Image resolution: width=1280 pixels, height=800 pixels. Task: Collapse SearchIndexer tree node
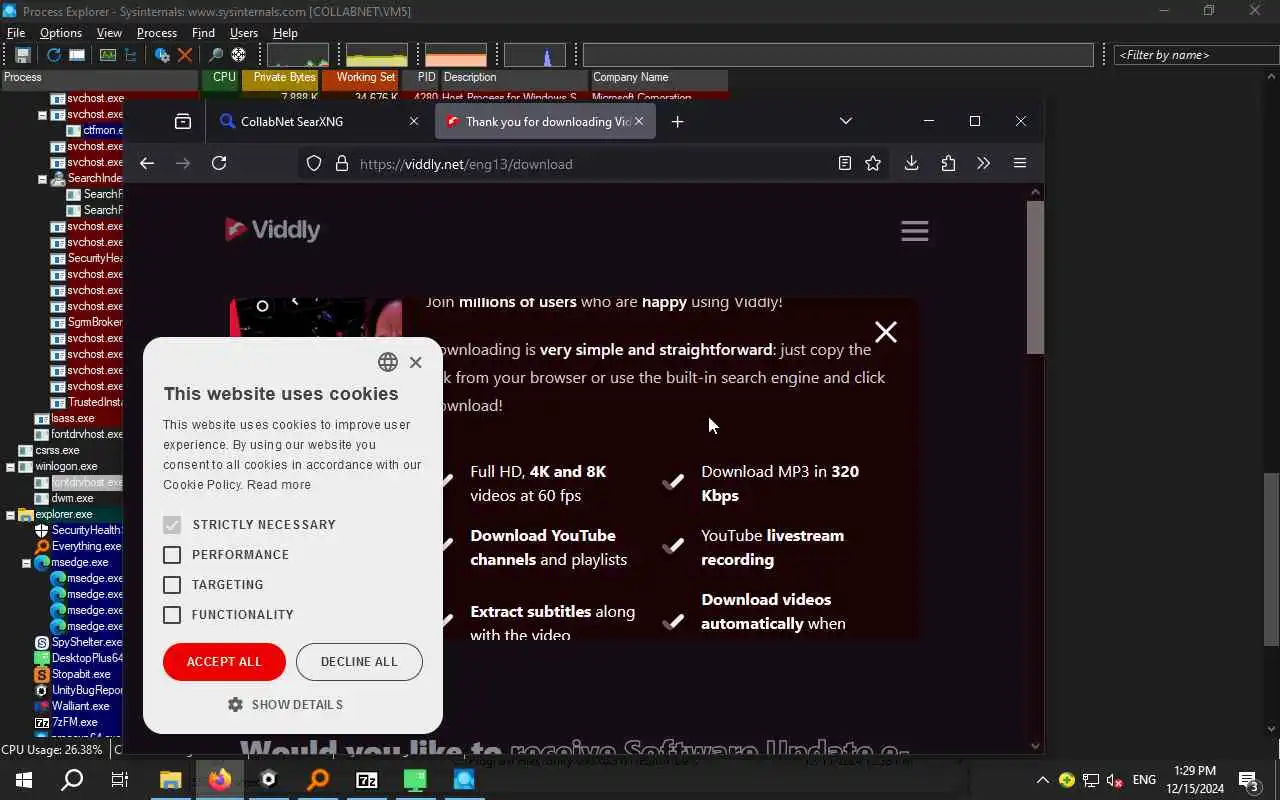coord(42,179)
